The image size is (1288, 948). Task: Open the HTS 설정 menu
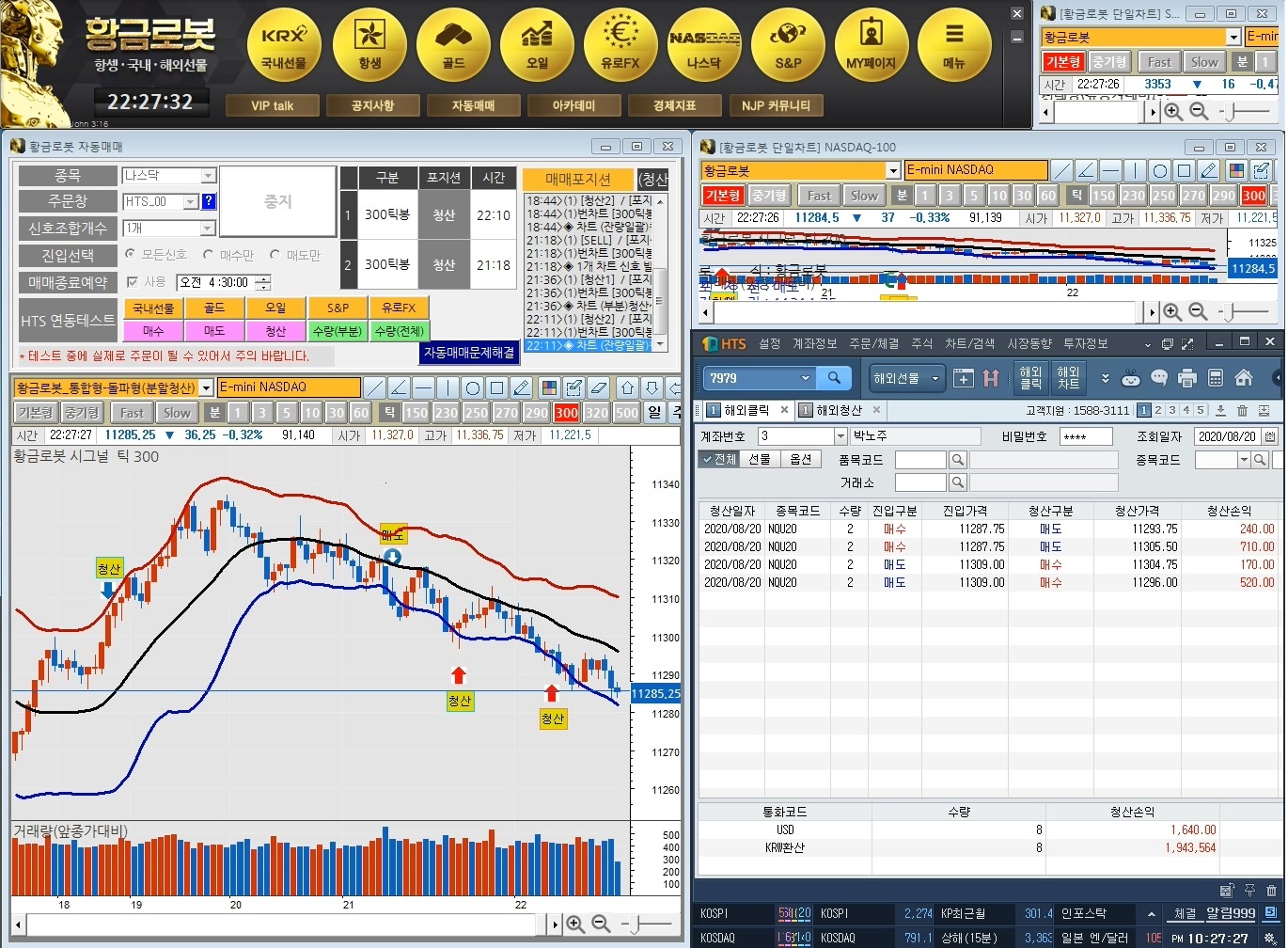point(770,344)
